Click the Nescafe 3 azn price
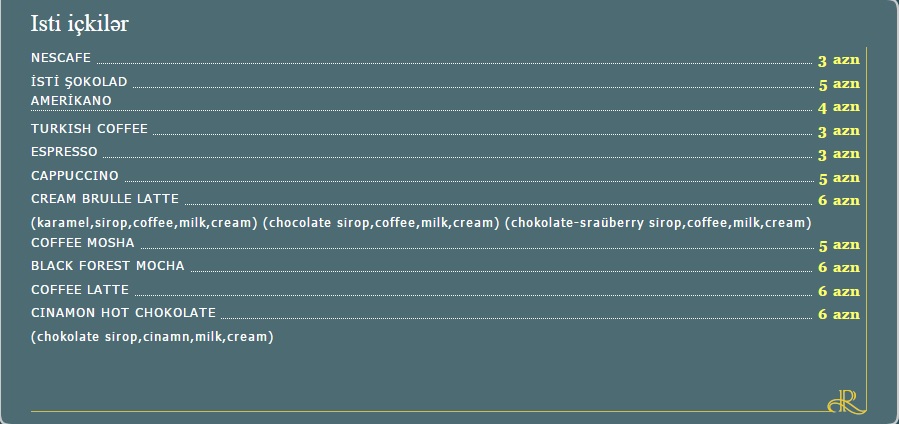The image size is (899, 424). click(839, 61)
